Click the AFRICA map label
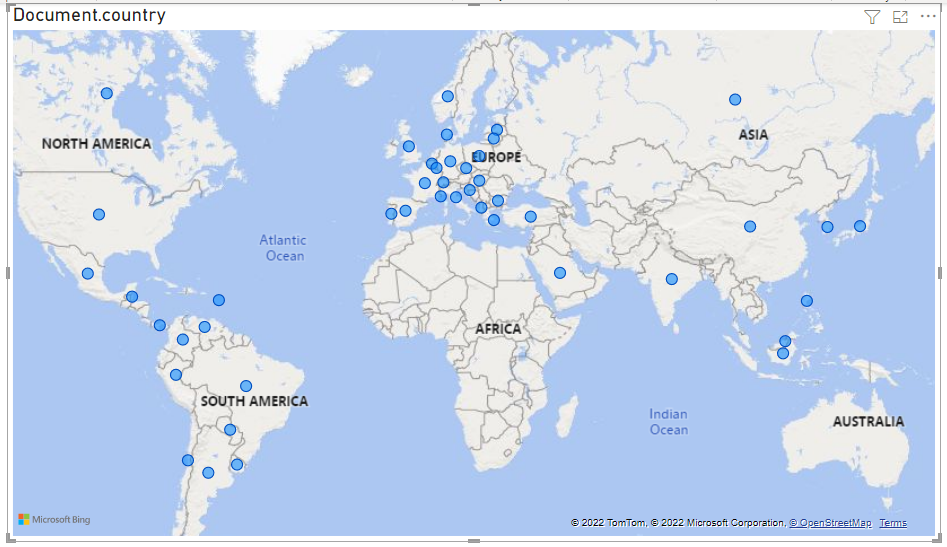The width and height of the screenshot is (947, 547). pyautogui.click(x=498, y=329)
